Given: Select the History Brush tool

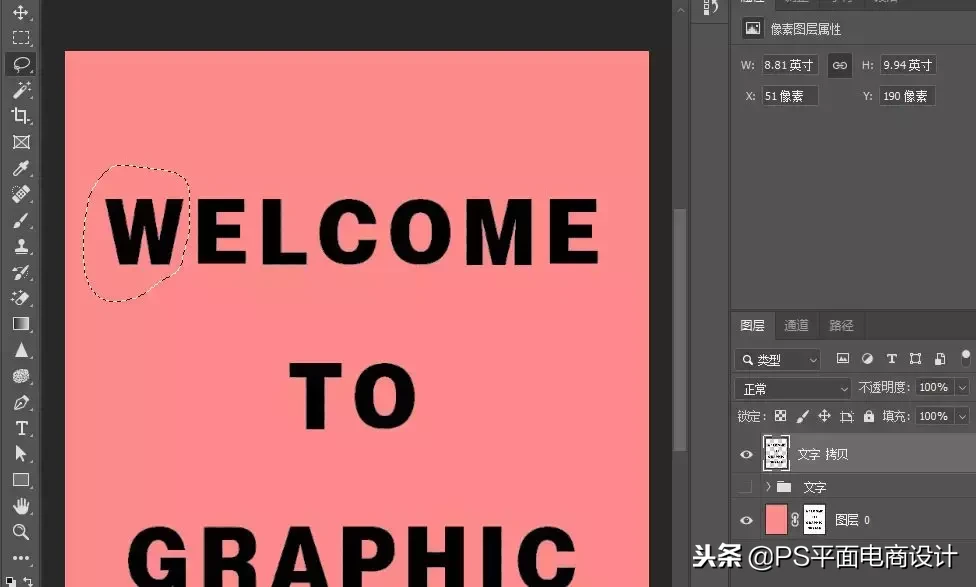Looking at the screenshot, I should (21, 273).
